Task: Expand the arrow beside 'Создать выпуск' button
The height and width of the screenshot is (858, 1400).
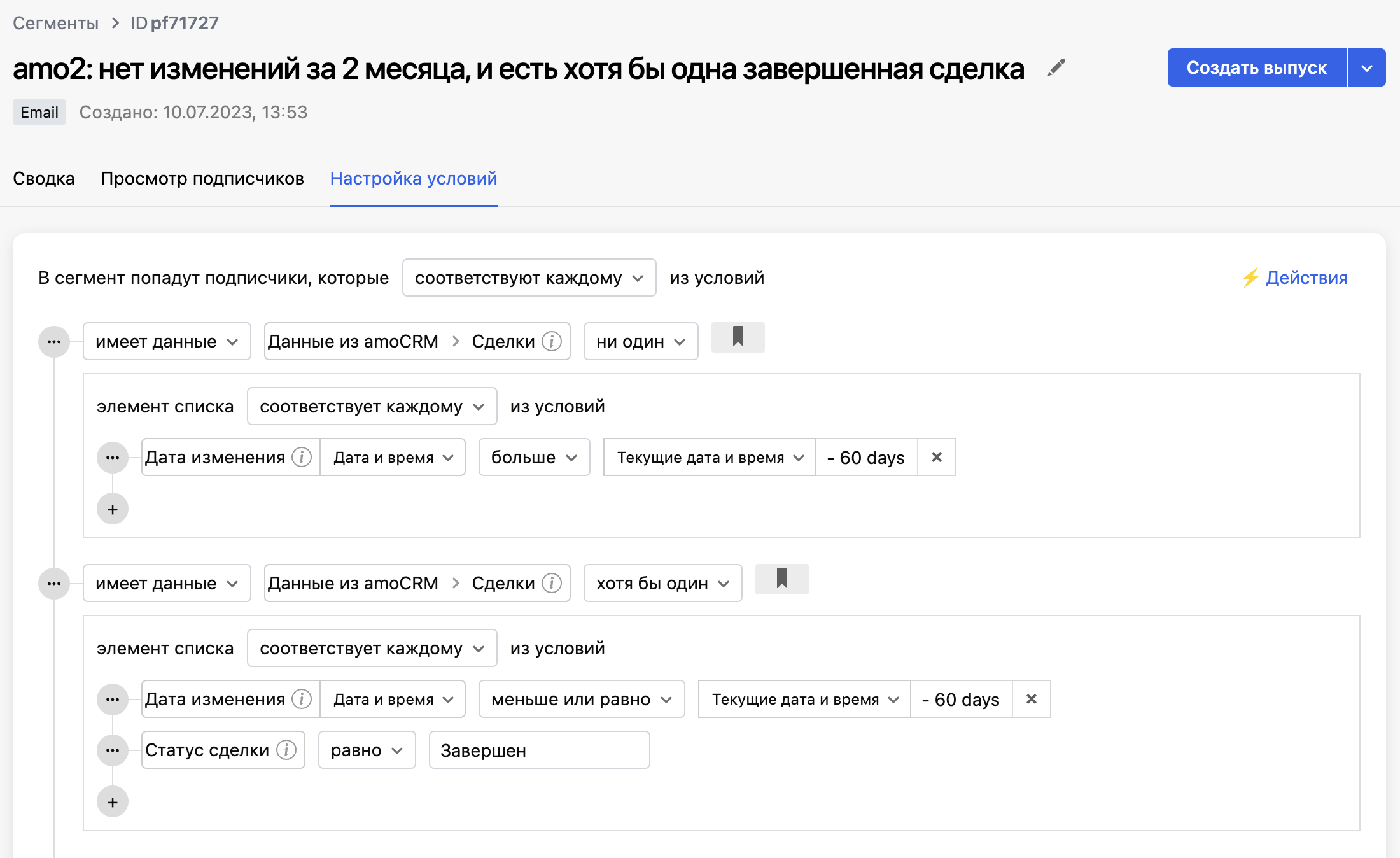Action: 1366,68
